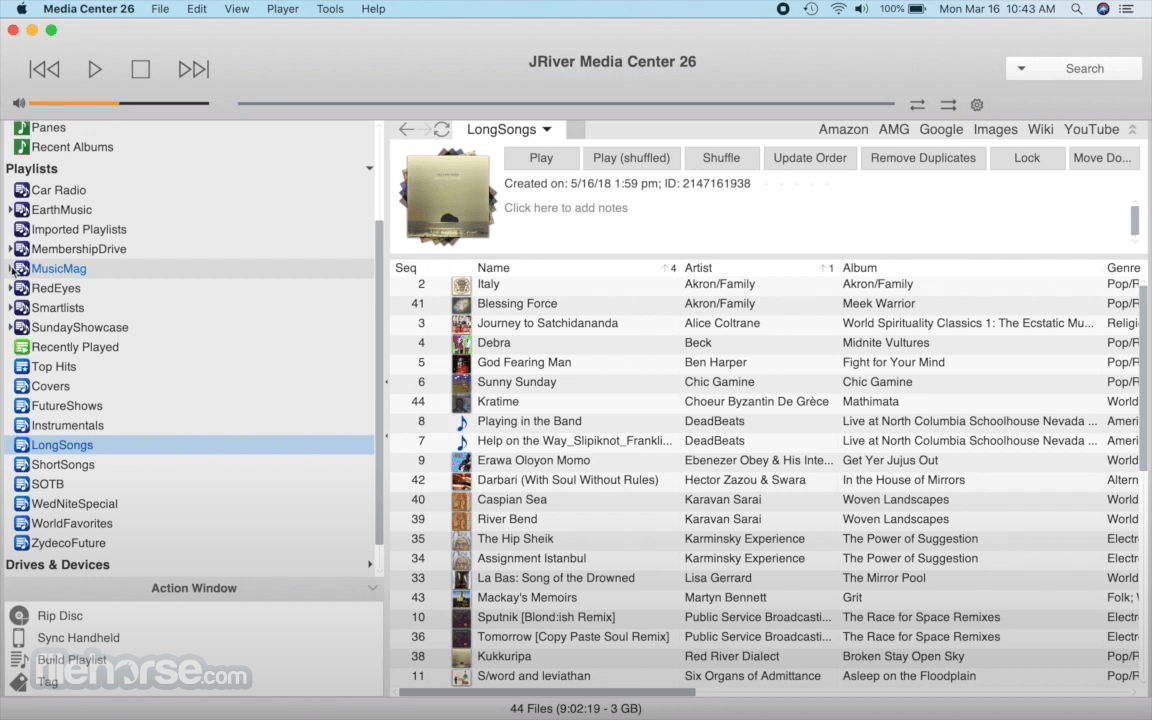Expand the SundayShowcase playlist group
This screenshot has width=1152, height=720.
10,327
